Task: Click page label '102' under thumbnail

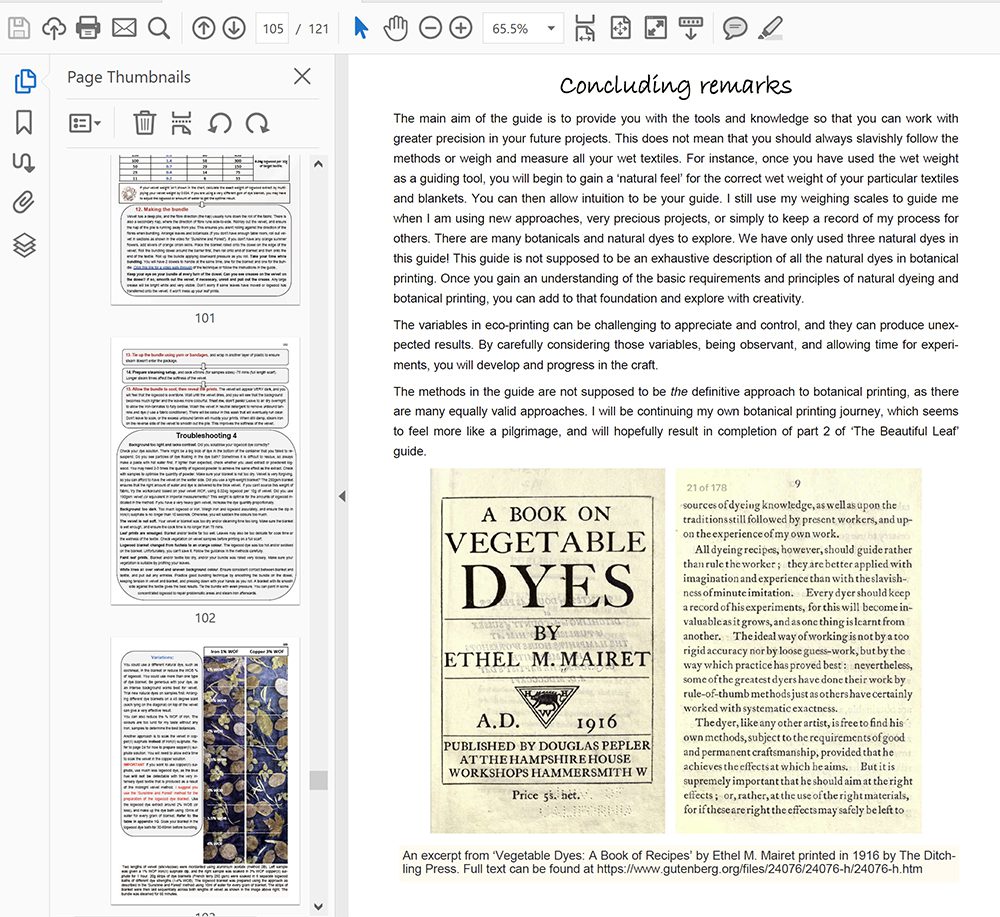Action: click(x=205, y=617)
